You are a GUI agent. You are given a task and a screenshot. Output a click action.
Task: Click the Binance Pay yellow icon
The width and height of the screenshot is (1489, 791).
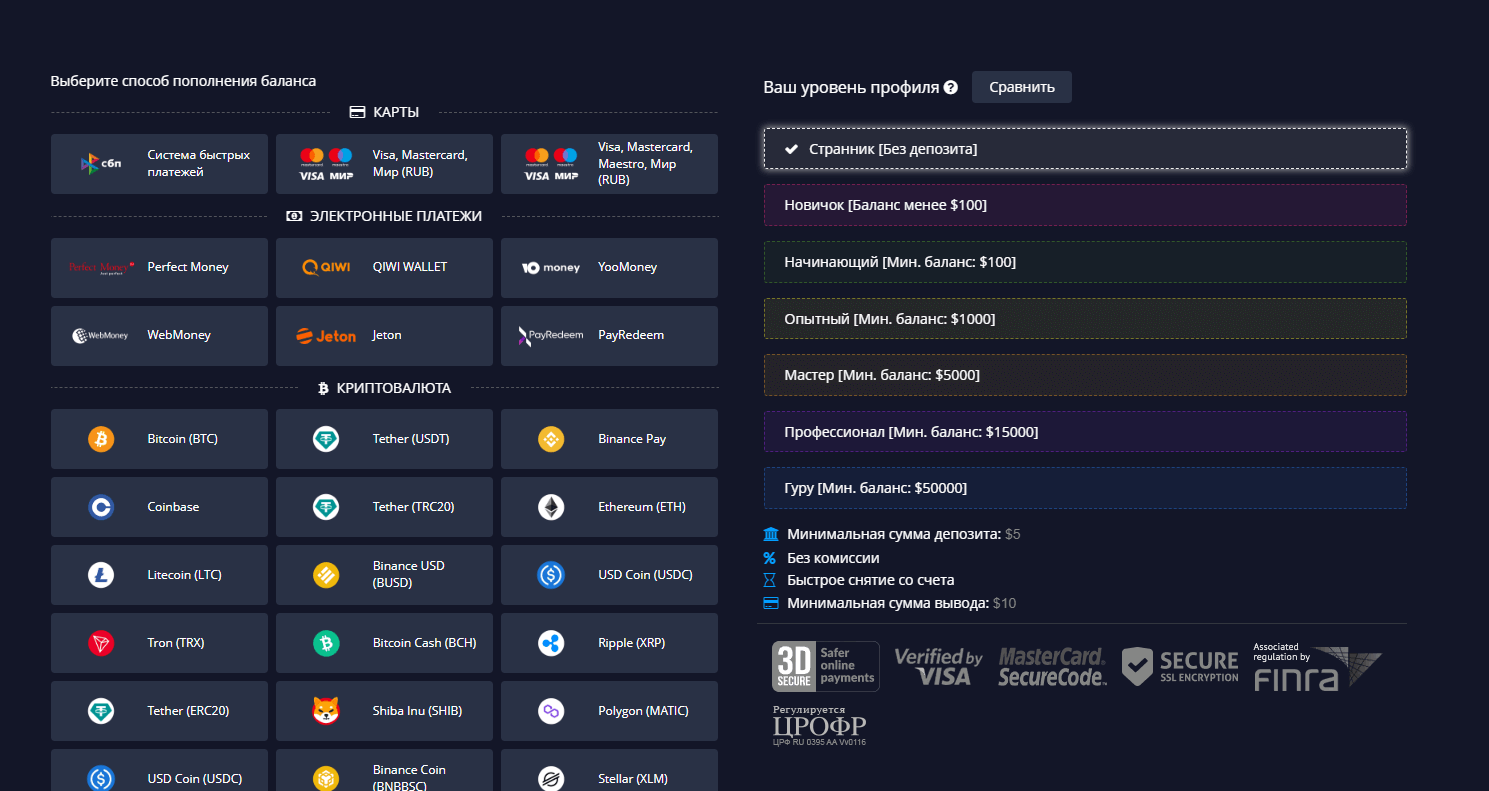coord(551,439)
